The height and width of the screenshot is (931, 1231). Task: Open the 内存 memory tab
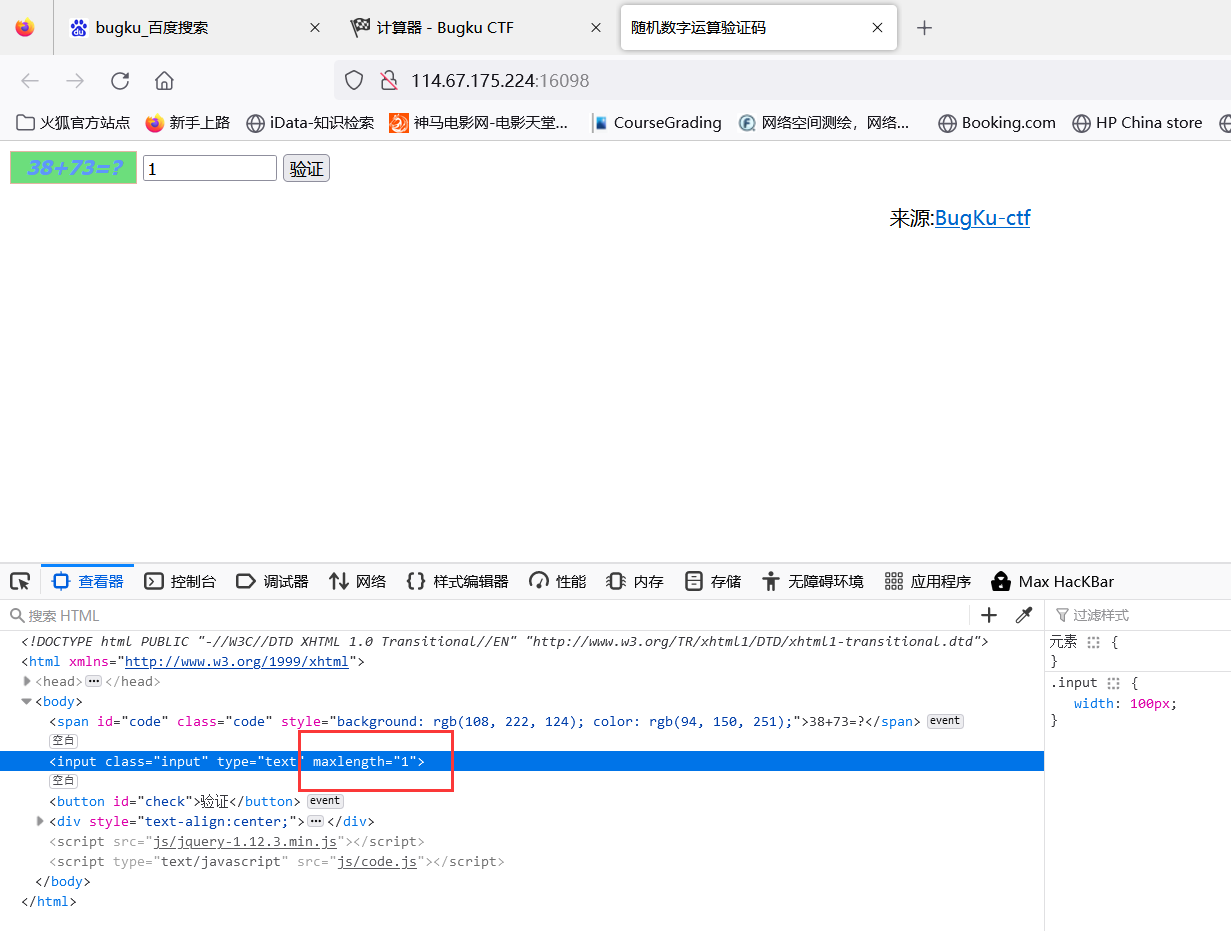click(634, 581)
